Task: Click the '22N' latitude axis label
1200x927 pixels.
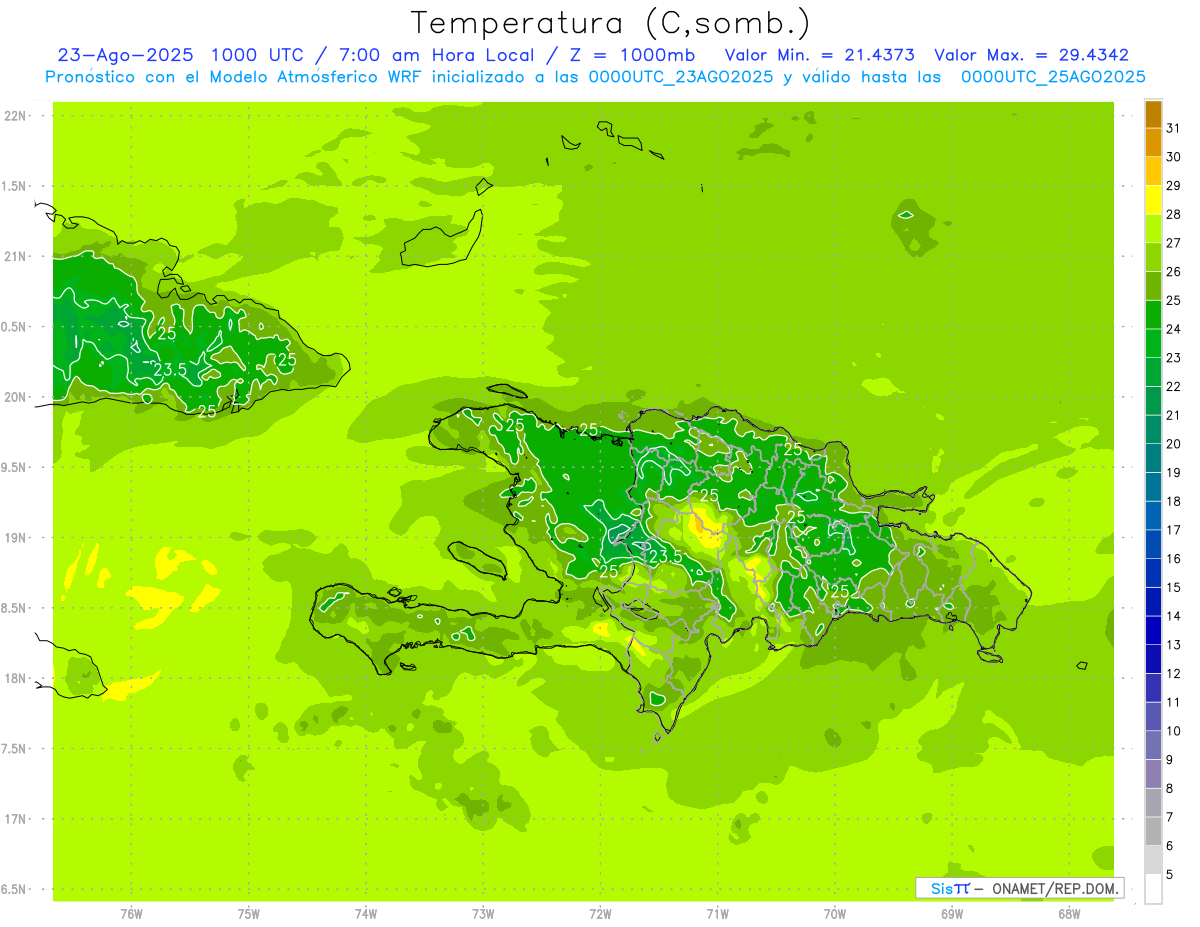Action: coord(16,116)
